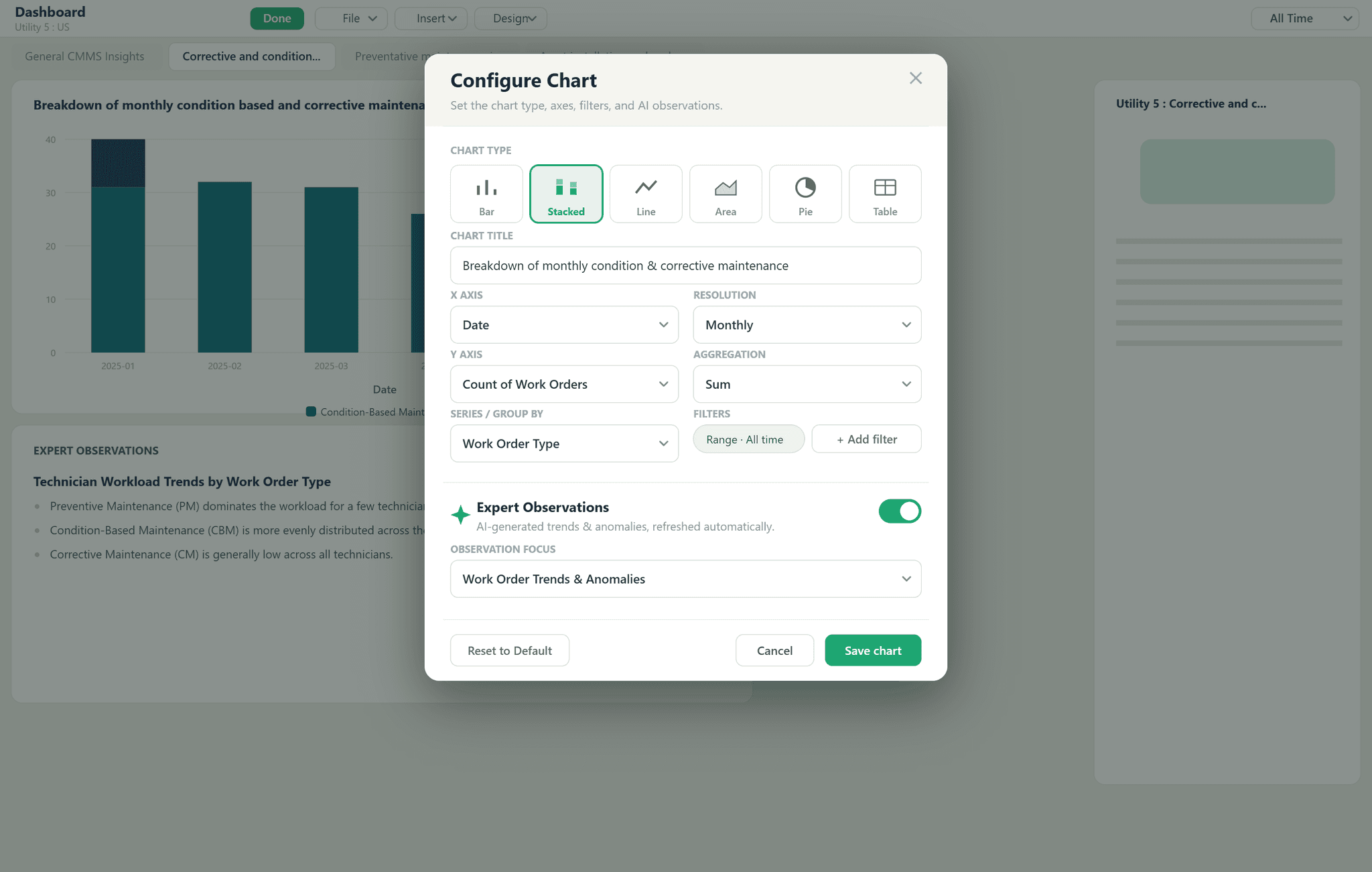Select the Bar chart type

(x=486, y=194)
